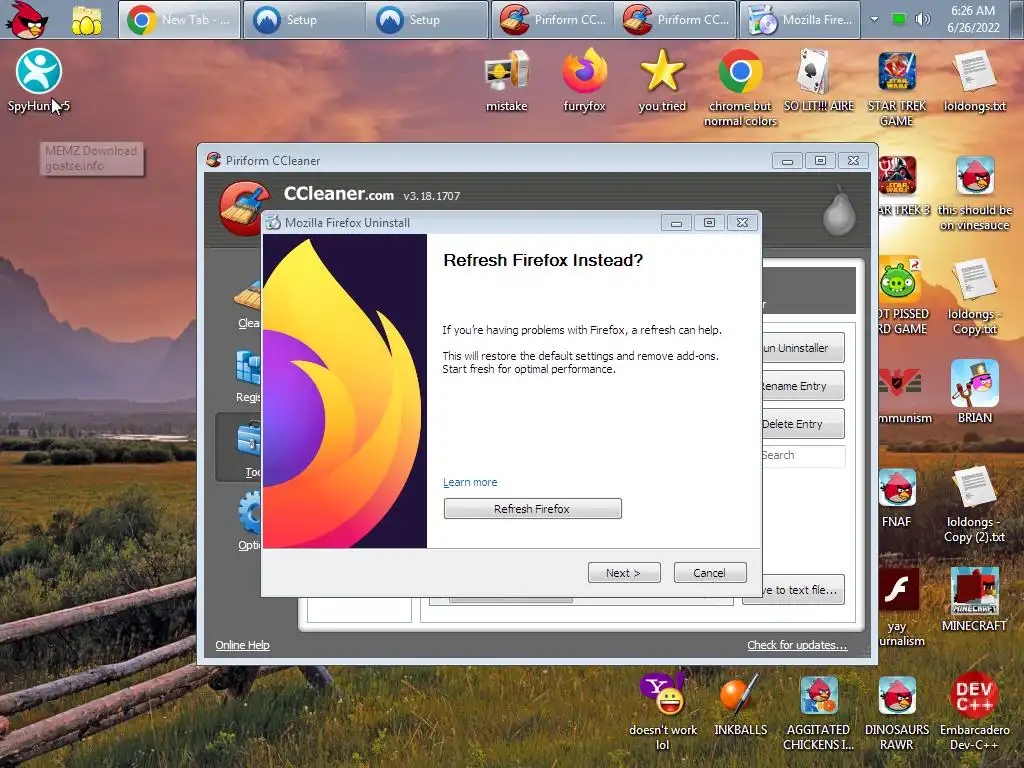This screenshot has width=1024, height=768.
Task: Switch to New Tab Chrome taskbar item
Action: click(x=180, y=20)
